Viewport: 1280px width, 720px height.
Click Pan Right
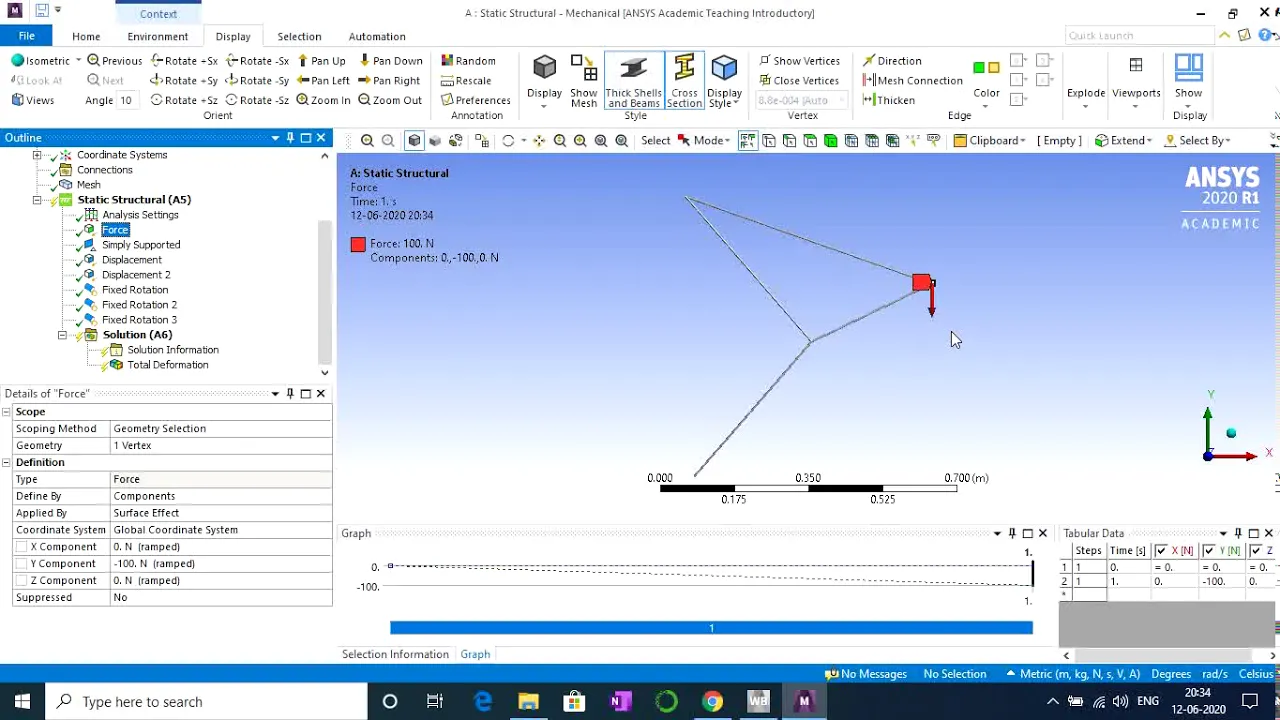[389, 81]
